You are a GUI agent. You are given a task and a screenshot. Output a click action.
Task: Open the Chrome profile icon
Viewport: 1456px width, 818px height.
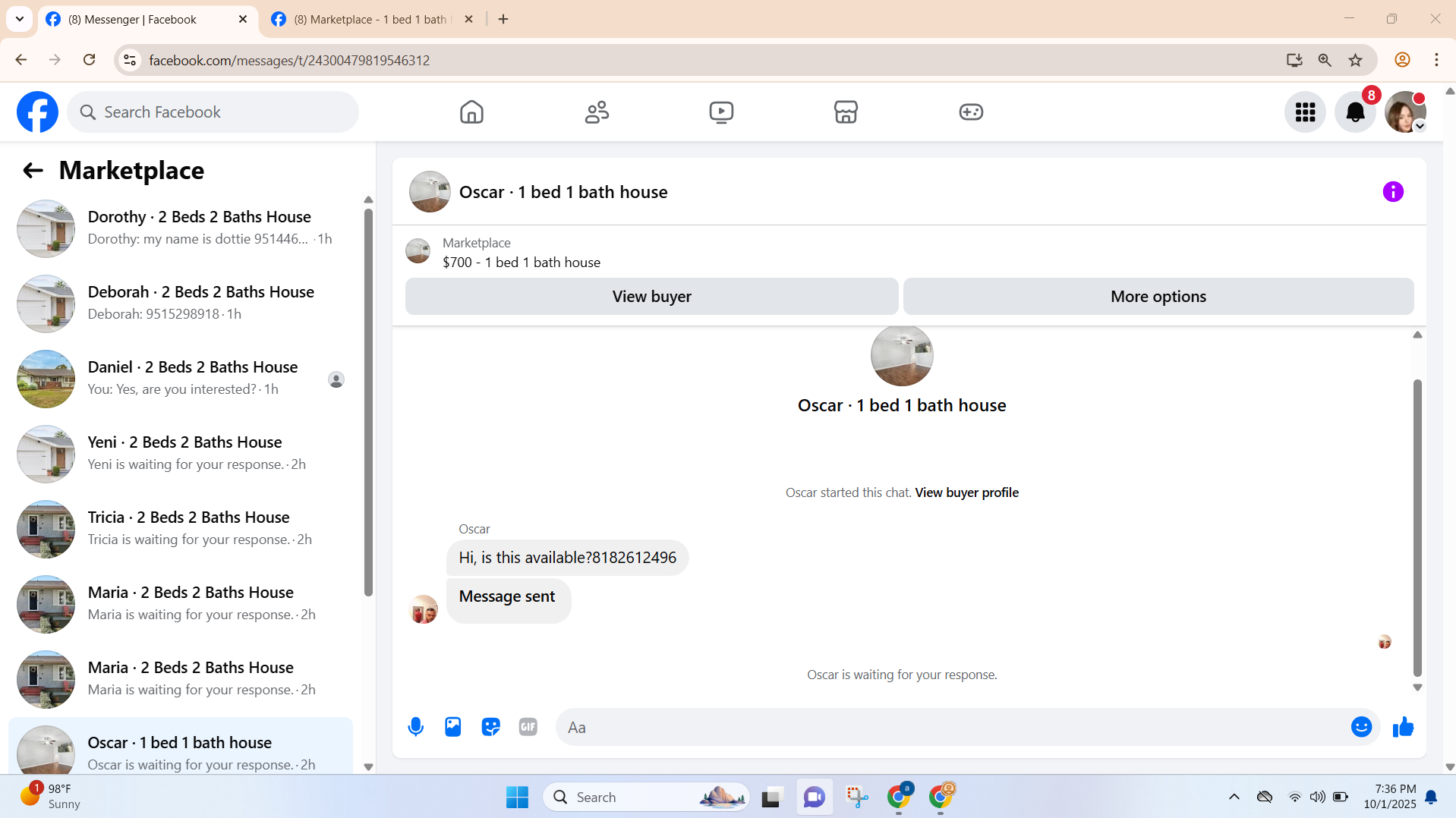pos(1402,60)
